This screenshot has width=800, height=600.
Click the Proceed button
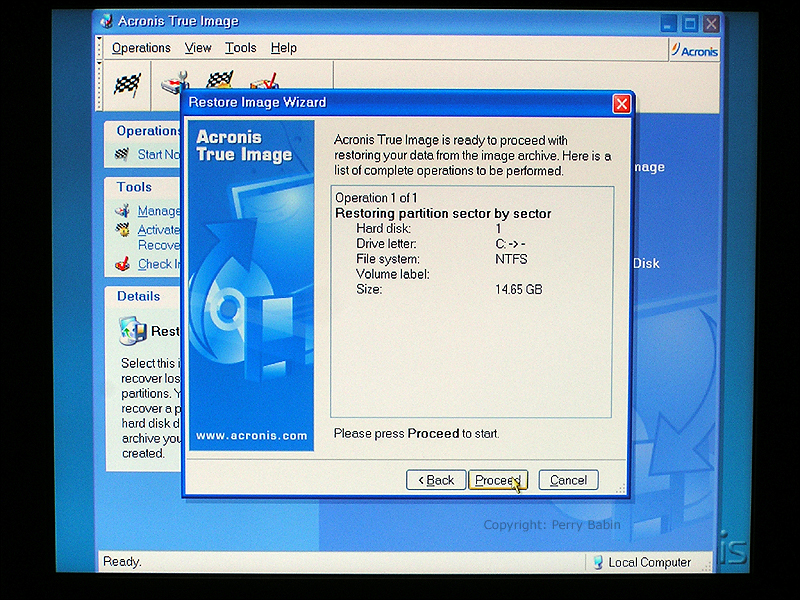[498, 480]
